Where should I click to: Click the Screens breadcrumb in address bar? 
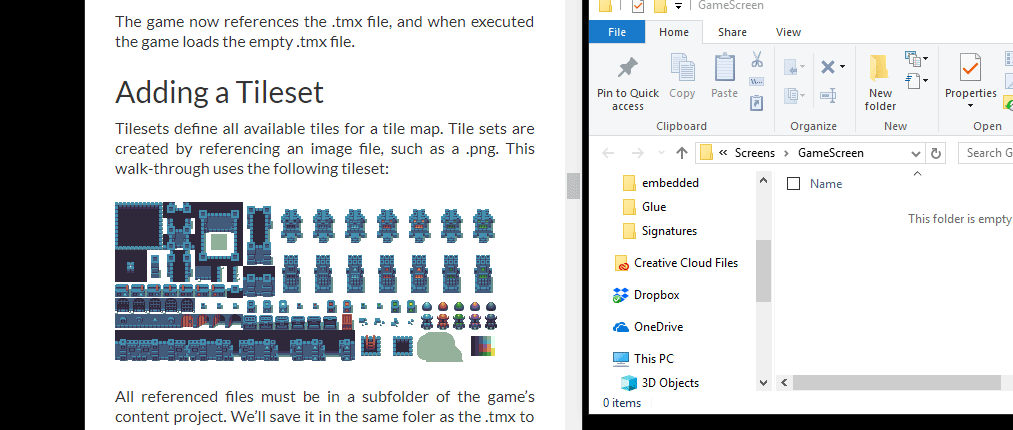pos(753,153)
